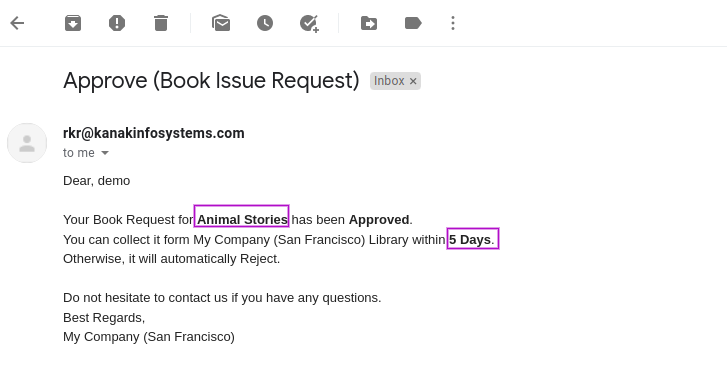Click the 'to me' recipient text

pyautogui.click(x=79, y=153)
